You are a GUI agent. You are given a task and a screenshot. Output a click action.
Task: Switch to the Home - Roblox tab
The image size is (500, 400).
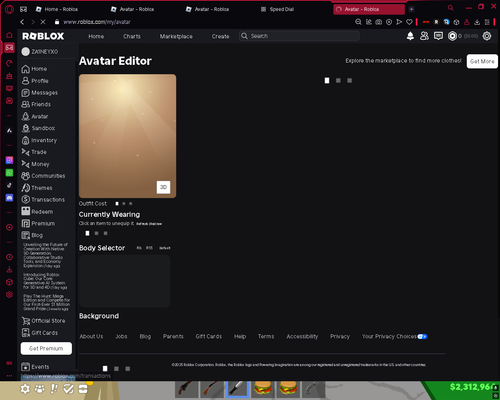[57, 9]
